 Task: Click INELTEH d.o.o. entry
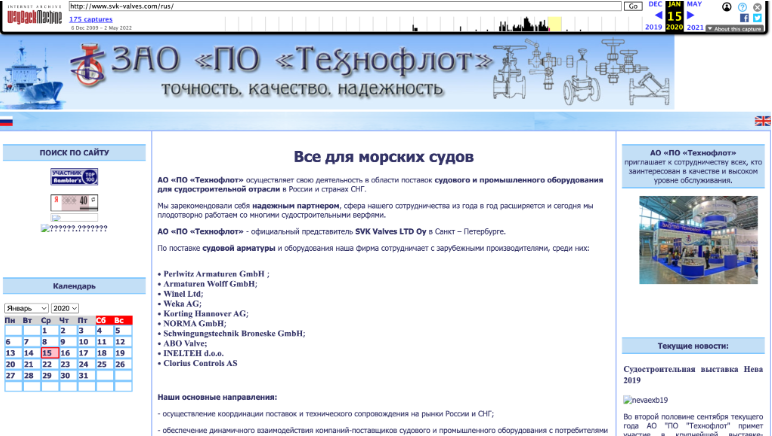[x=191, y=353]
